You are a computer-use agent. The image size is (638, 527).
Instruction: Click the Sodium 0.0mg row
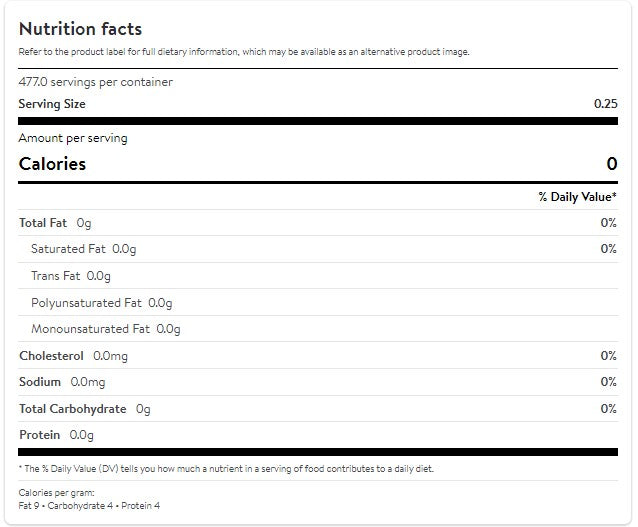[x=318, y=382]
